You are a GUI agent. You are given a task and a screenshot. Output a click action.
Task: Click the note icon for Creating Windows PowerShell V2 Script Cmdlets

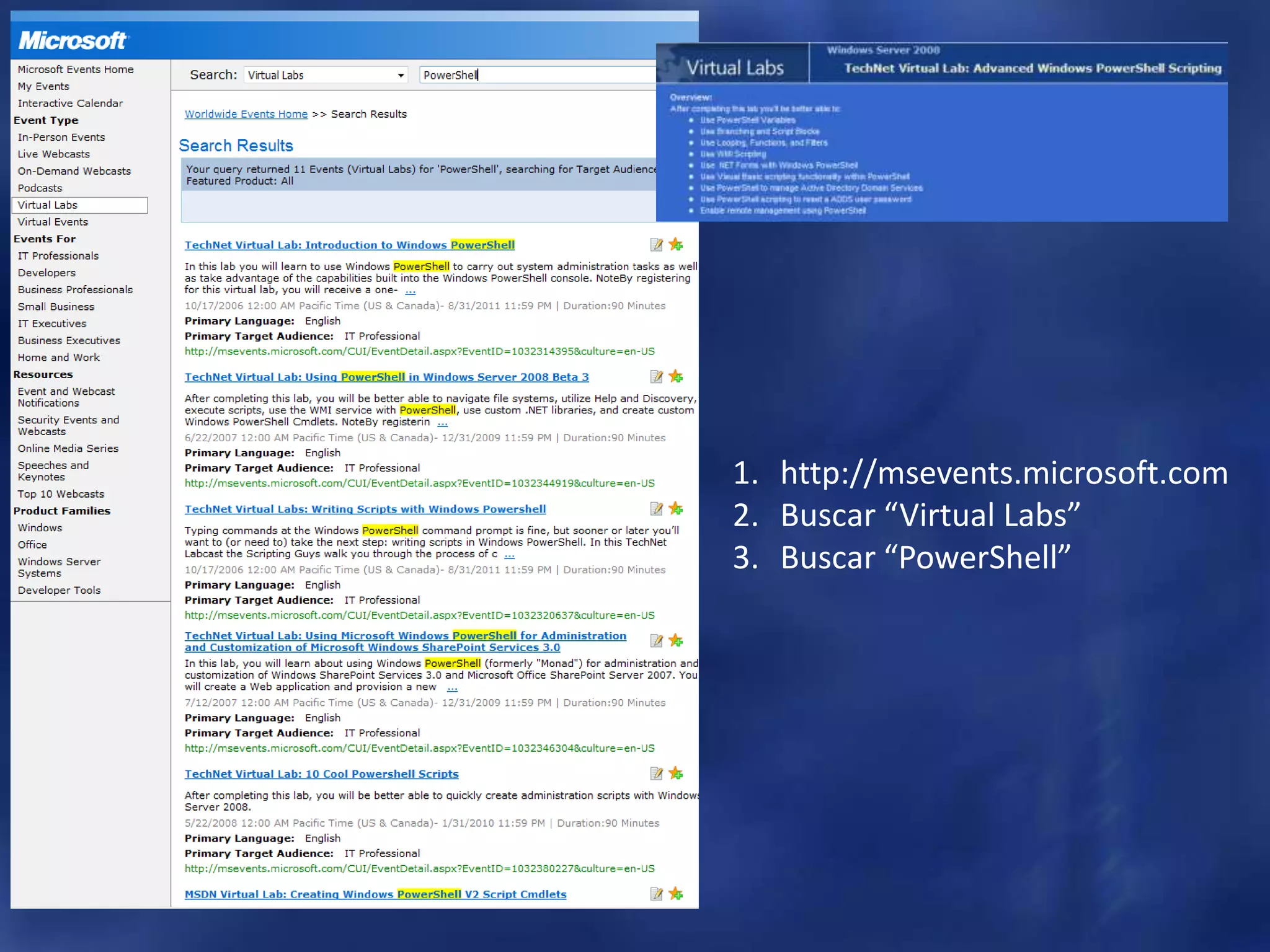[657, 894]
